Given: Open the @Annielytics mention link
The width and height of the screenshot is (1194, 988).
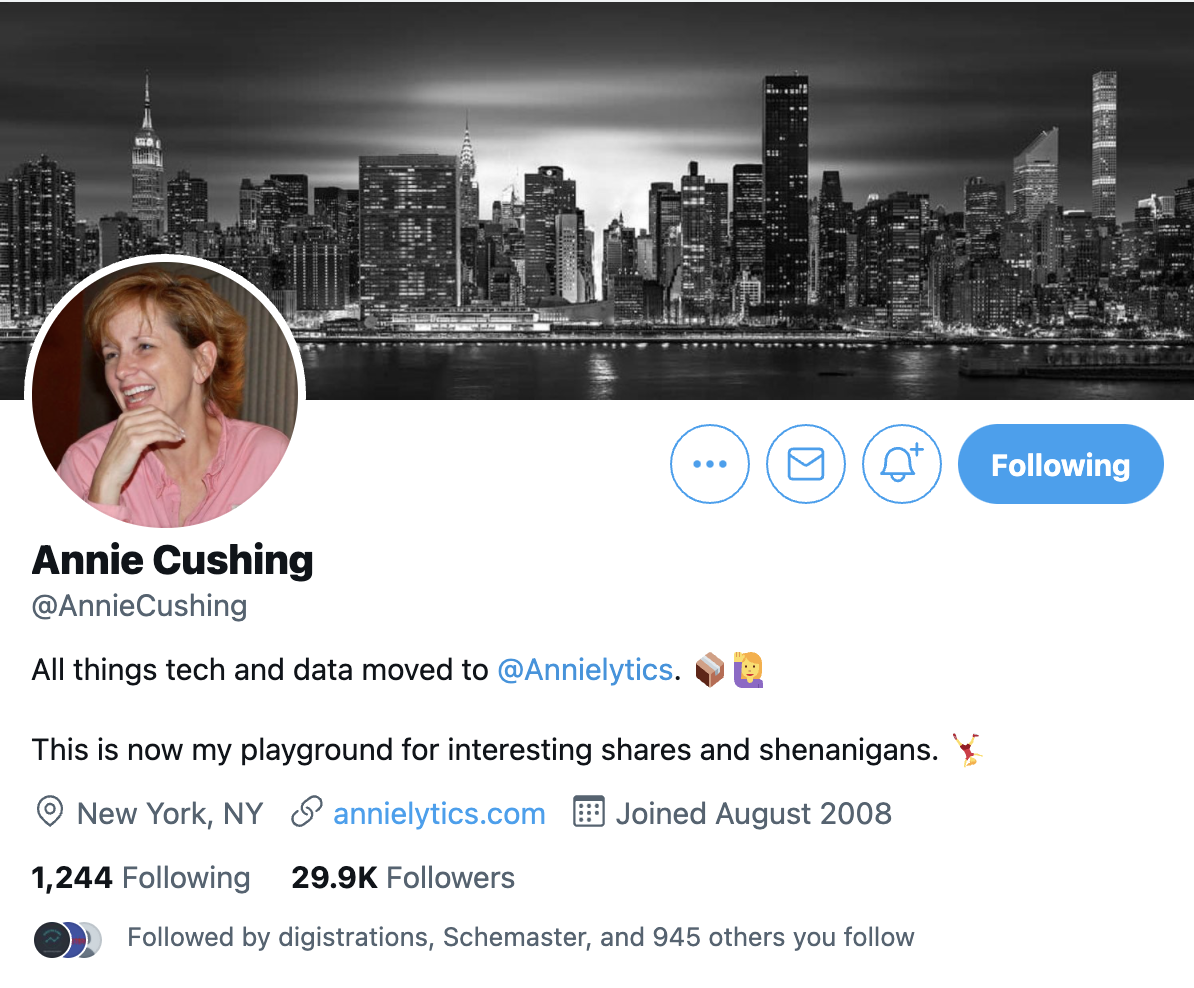Looking at the screenshot, I should 585,670.
